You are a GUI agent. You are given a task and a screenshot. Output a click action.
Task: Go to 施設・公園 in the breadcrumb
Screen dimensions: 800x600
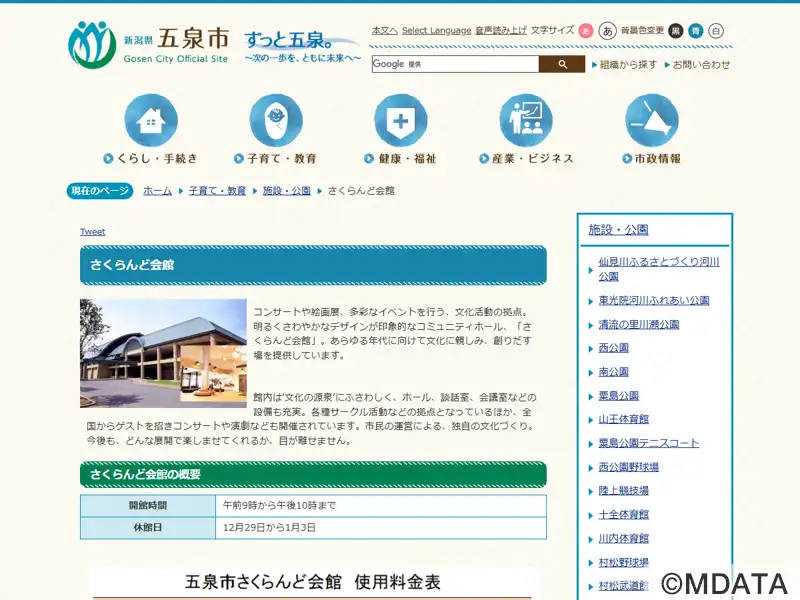(x=287, y=191)
